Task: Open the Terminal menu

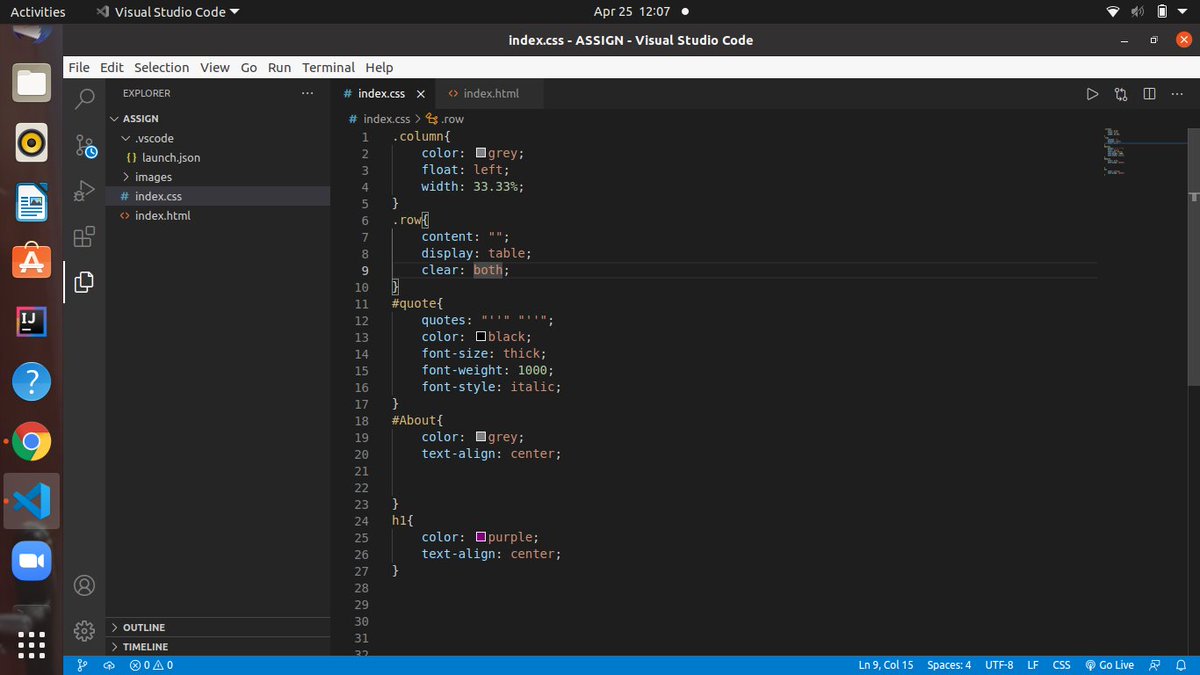Action: pyautogui.click(x=328, y=67)
